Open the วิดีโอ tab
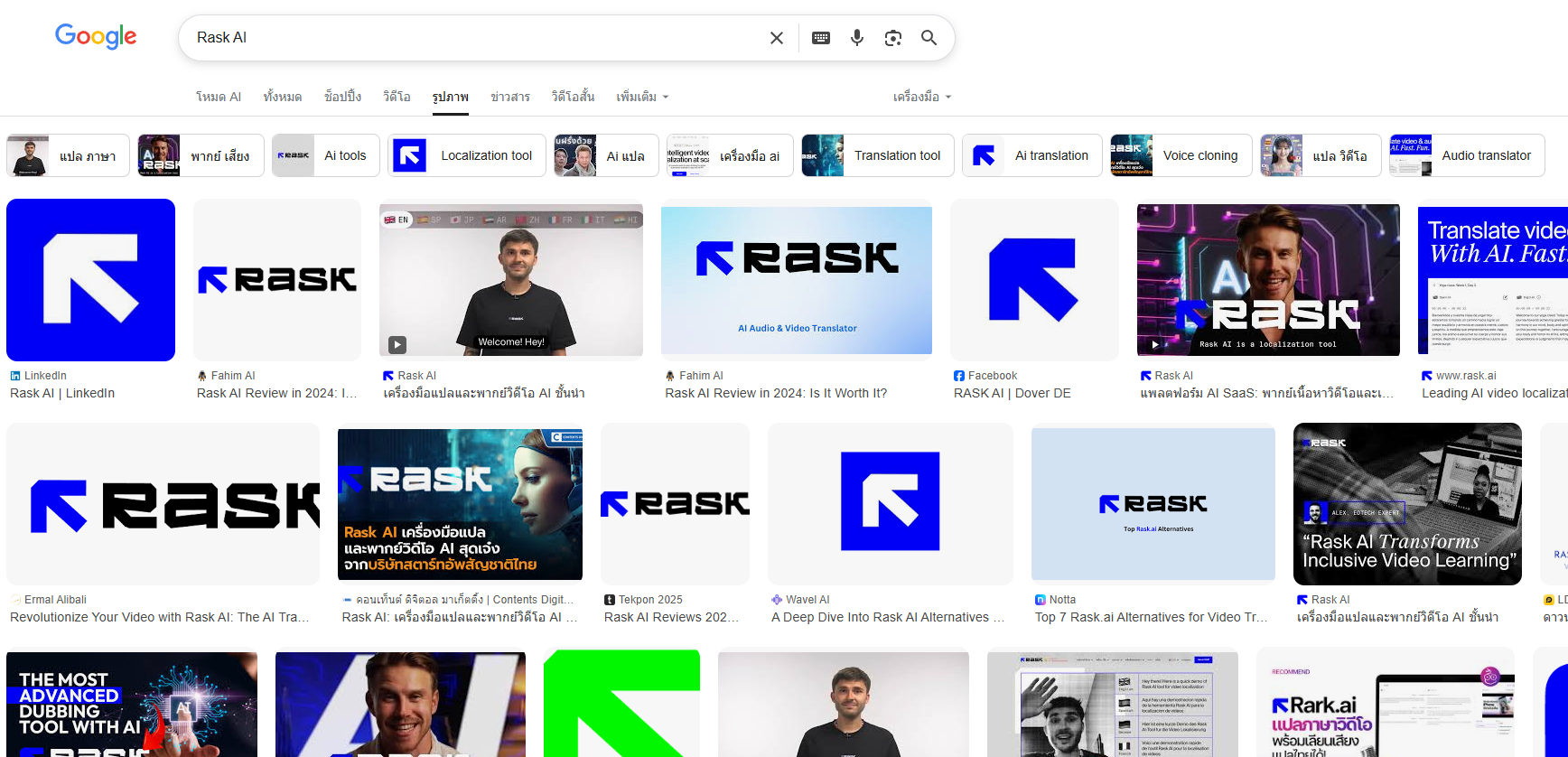Image resolution: width=1568 pixels, height=757 pixels. (397, 97)
